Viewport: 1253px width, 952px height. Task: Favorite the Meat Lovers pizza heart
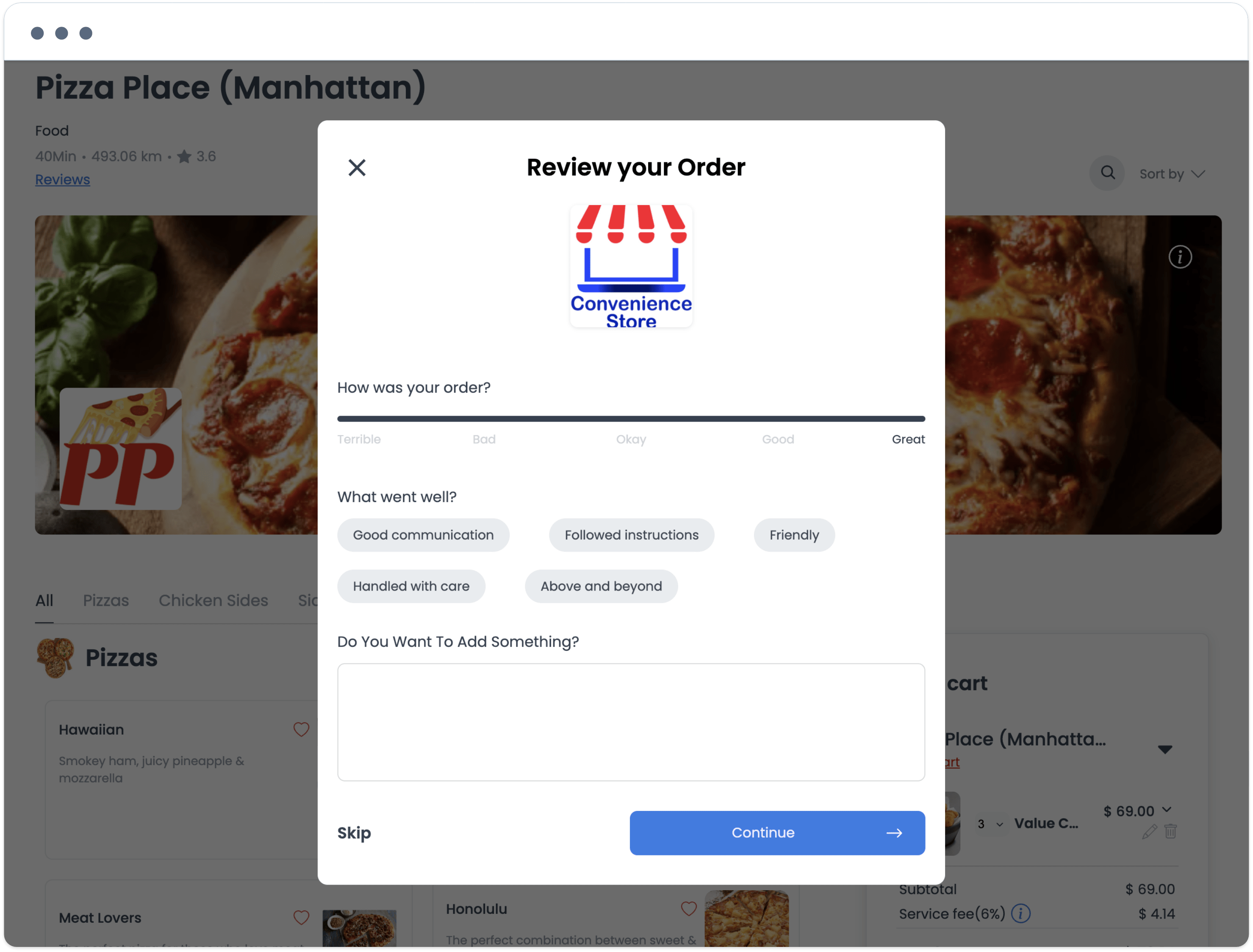pos(301,917)
